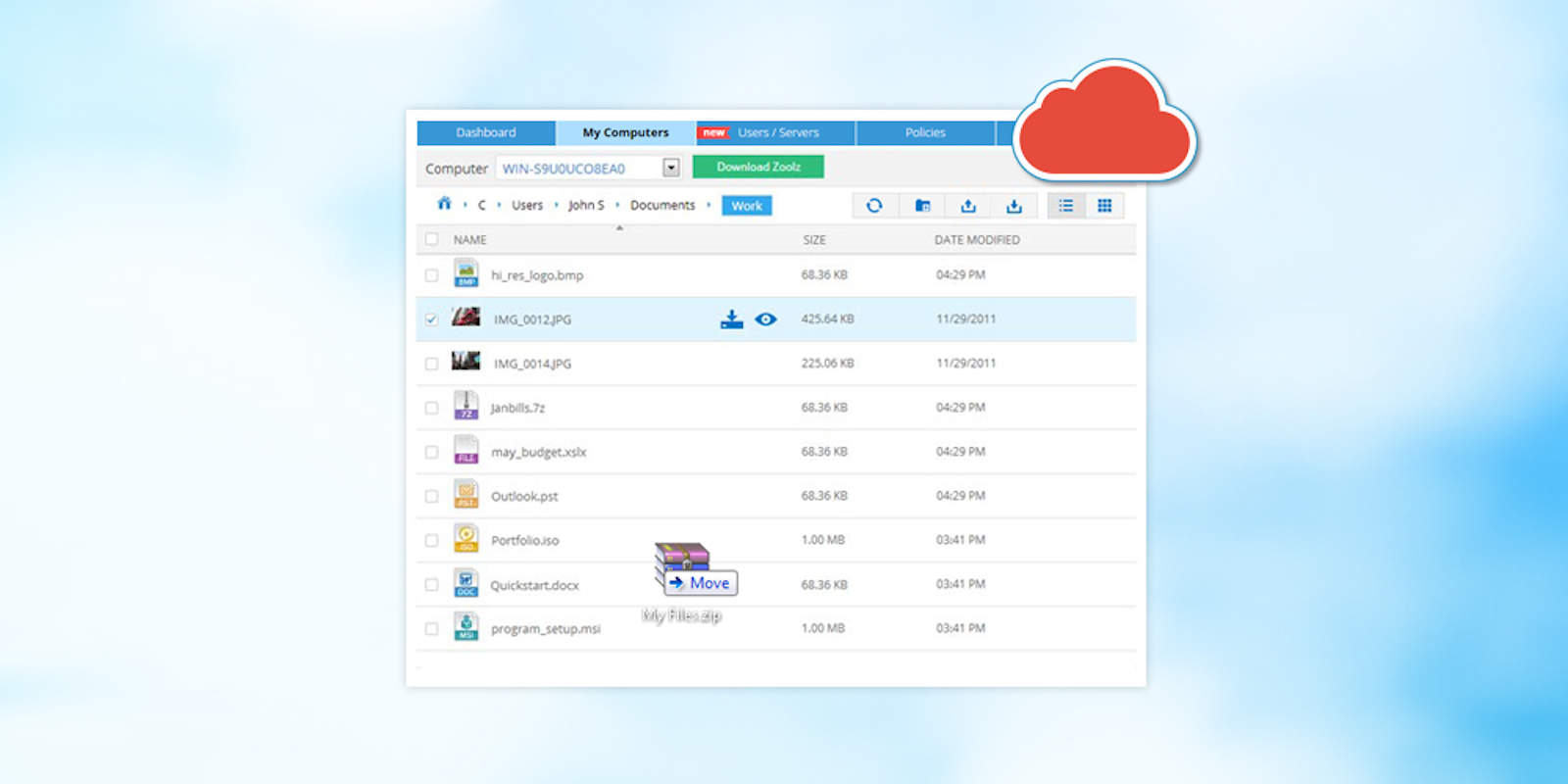Navigate to Documents in the breadcrumb
Screen dimensions: 1568x784
tap(662, 205)
